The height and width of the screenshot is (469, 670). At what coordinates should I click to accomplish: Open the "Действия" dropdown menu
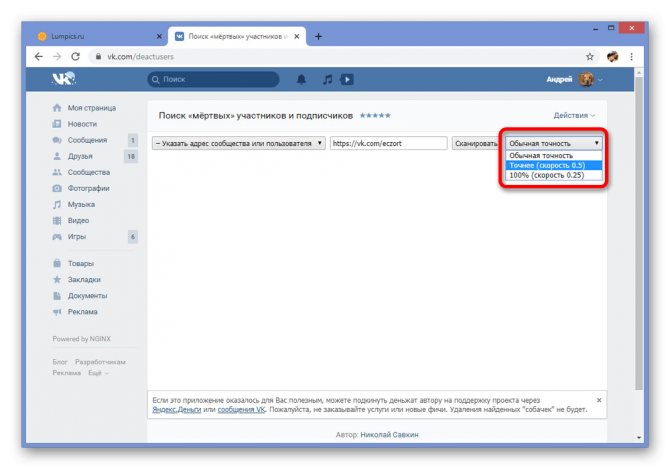tap(574, 115)
